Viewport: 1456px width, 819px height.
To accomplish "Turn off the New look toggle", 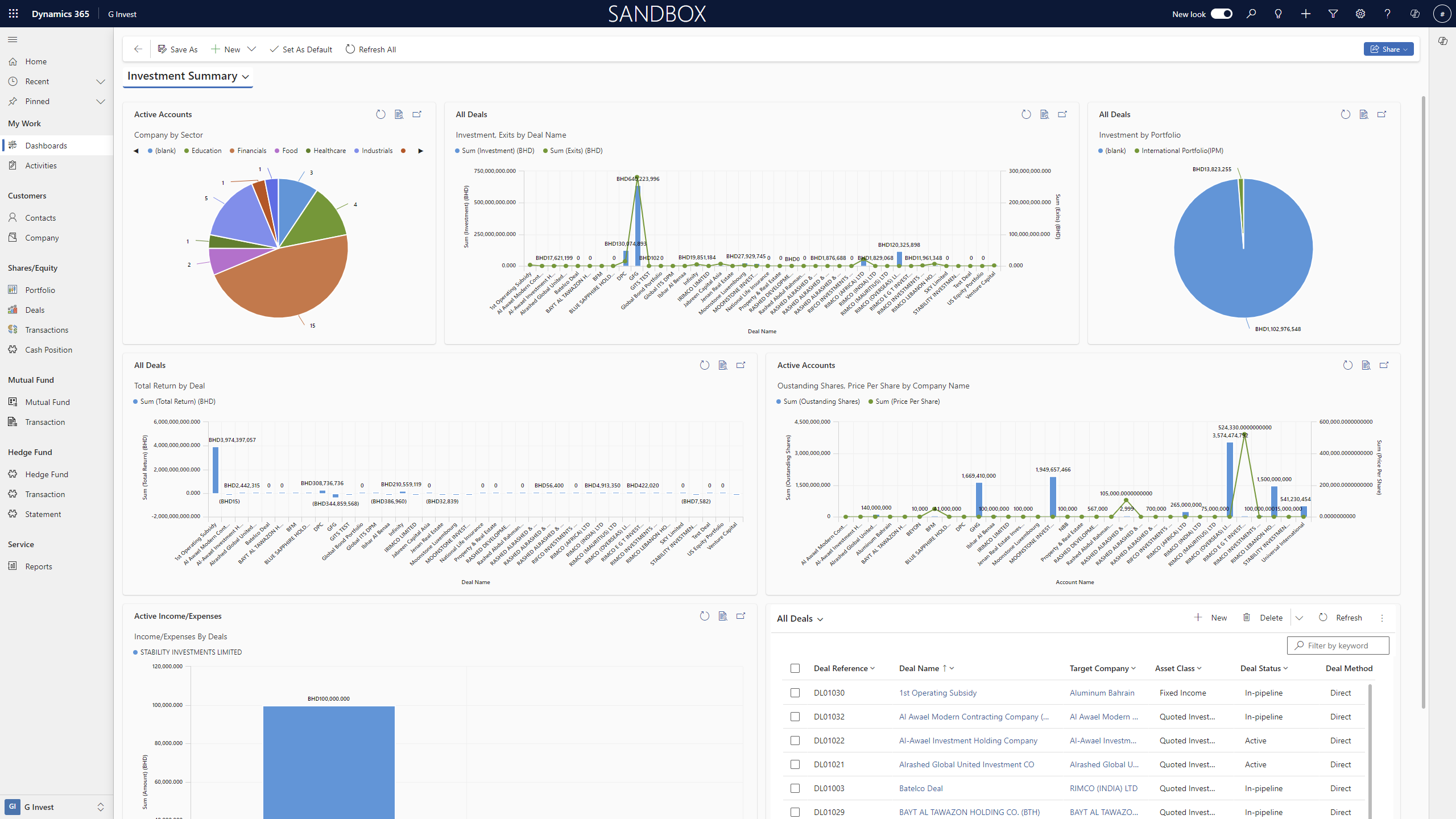I will (1221, 14).
